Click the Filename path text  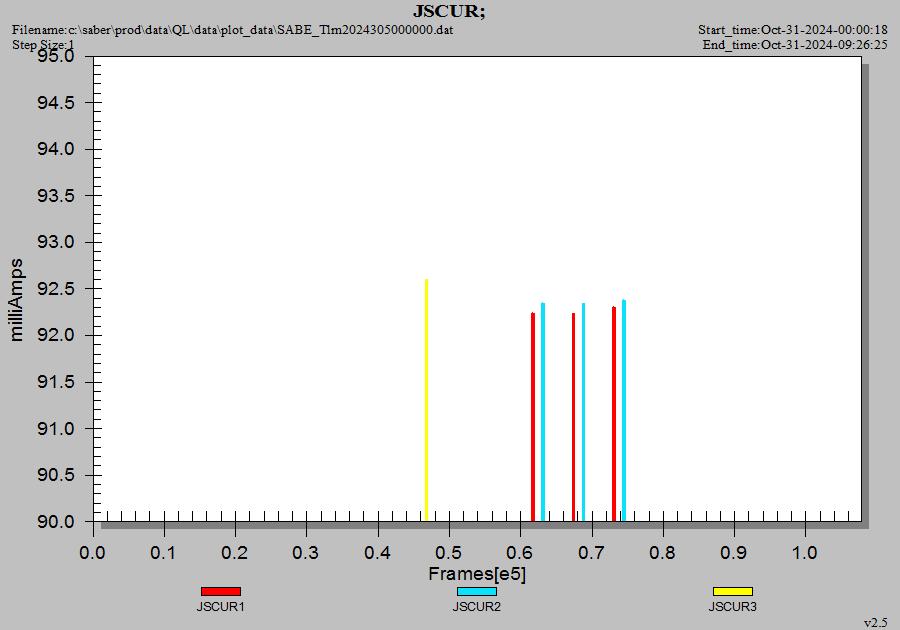tap(232, 29)
